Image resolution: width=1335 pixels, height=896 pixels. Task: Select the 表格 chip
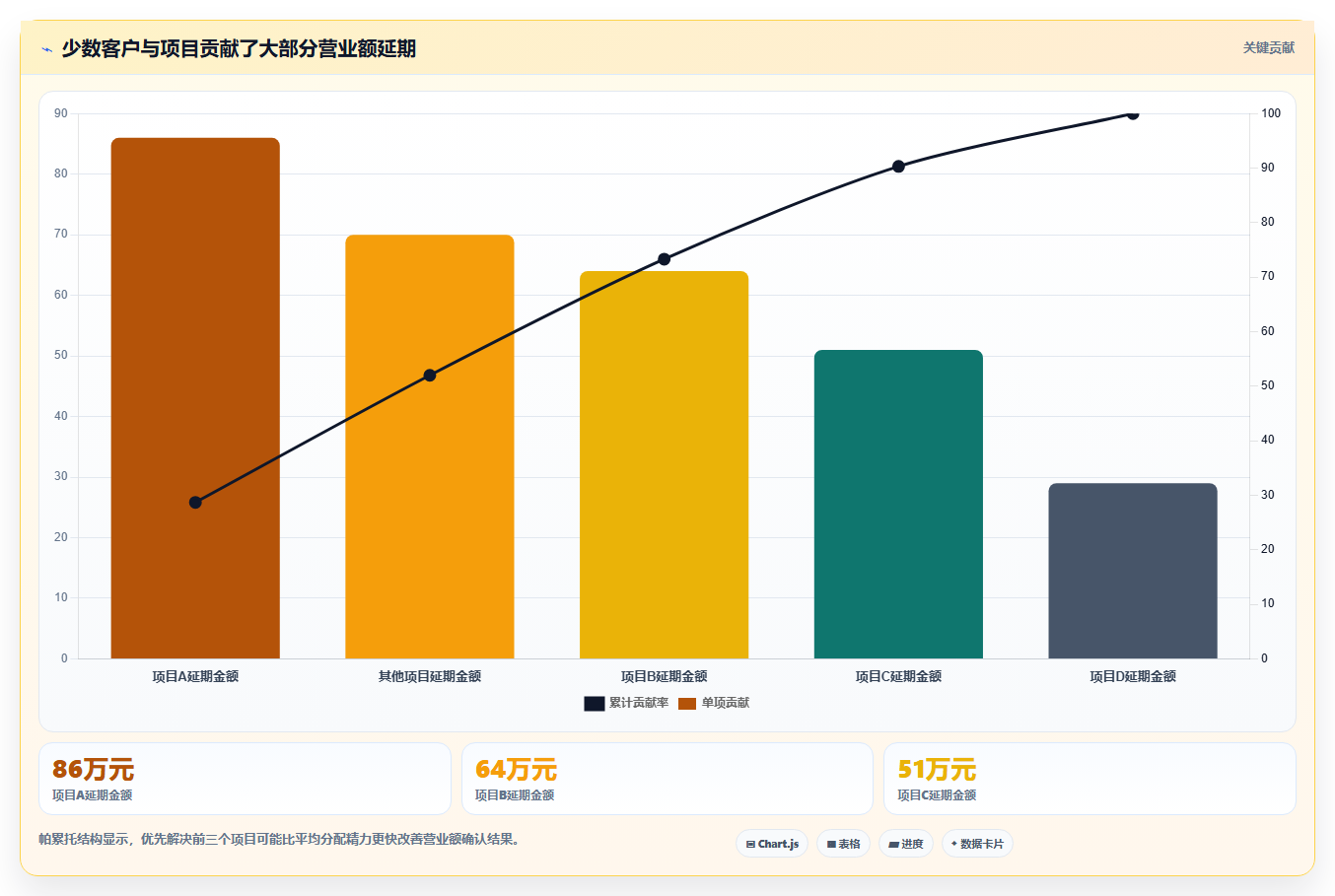(843, 844)
